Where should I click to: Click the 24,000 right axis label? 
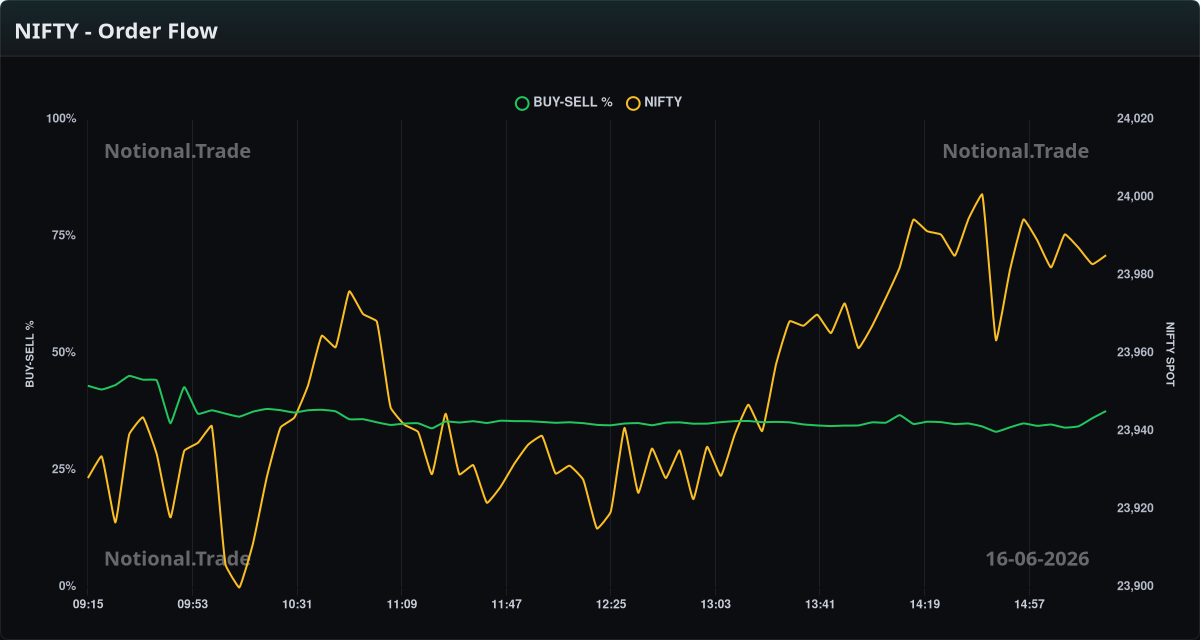tap(1135, 197)
